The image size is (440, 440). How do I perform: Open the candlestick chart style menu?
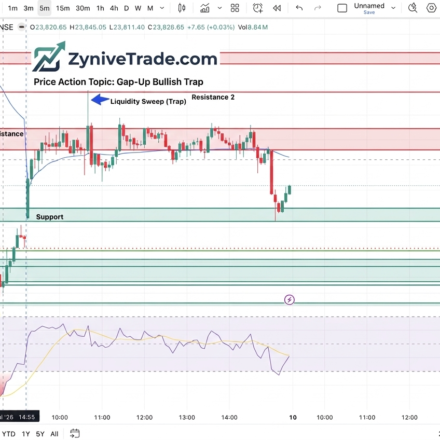182,8
